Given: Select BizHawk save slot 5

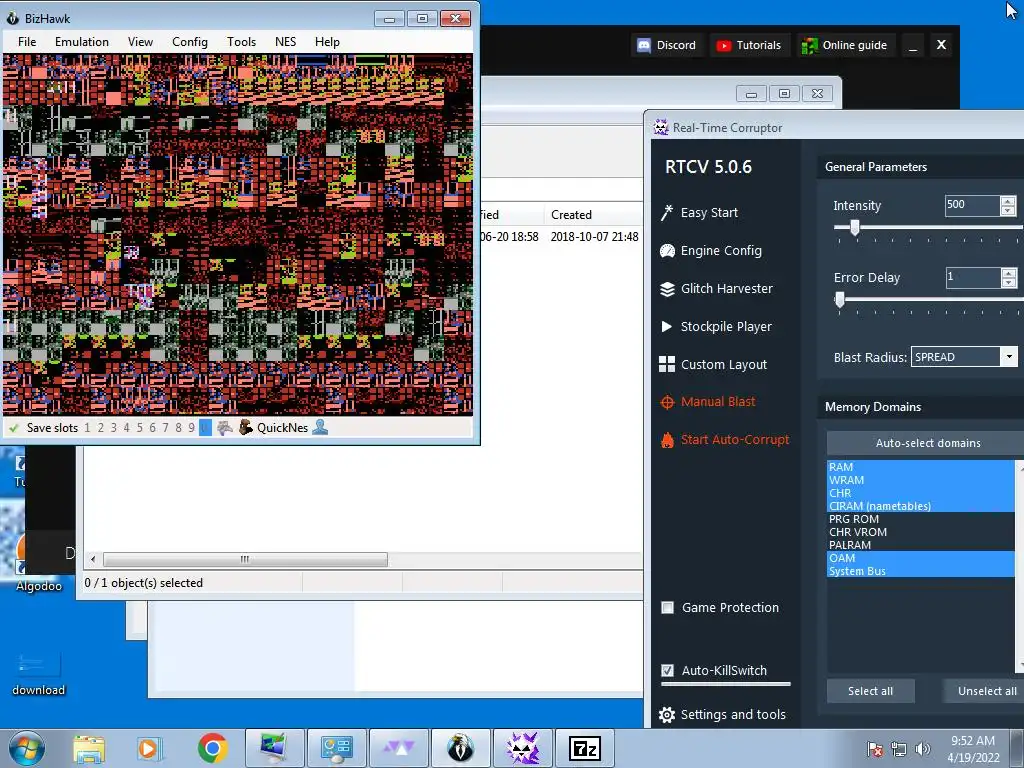Looking at the screenshot, I should [x=140, y=428].
